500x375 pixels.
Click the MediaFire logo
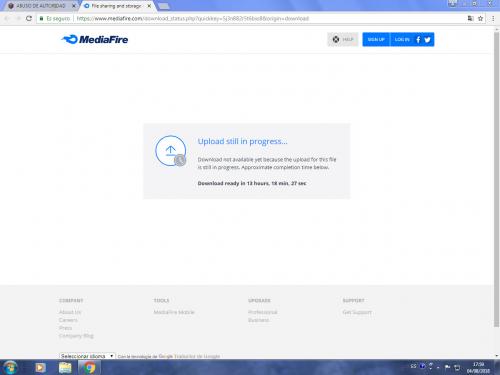point(95,39)
